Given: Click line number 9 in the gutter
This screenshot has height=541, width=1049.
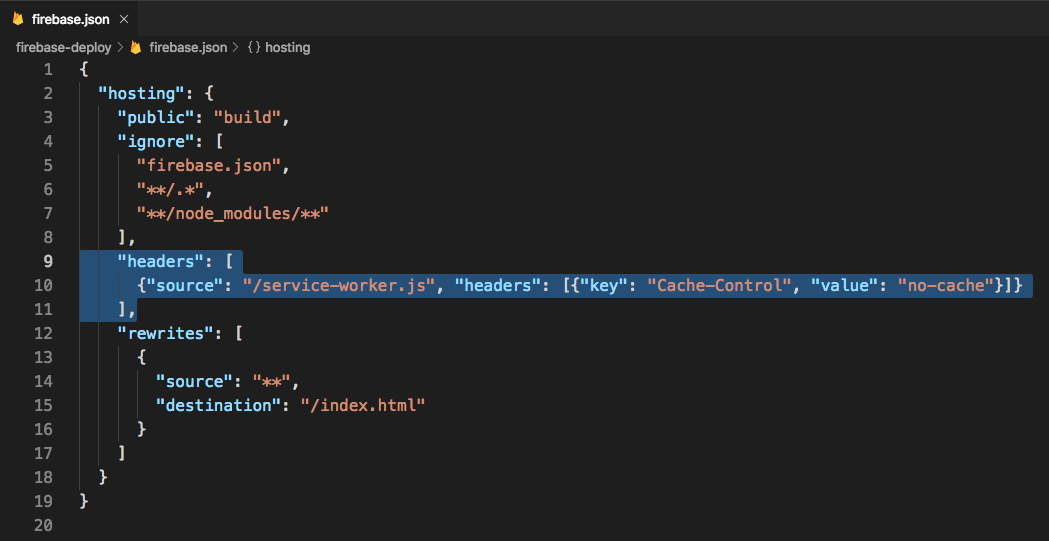Looking at the screenshot, I should pyautogui.click(x=47, y=261).
